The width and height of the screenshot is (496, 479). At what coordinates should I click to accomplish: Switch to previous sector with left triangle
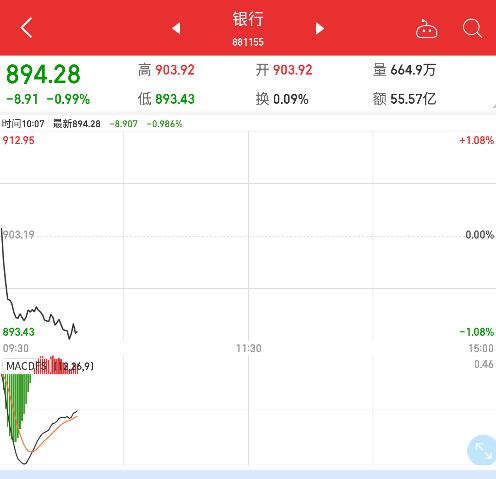(176, 28)
